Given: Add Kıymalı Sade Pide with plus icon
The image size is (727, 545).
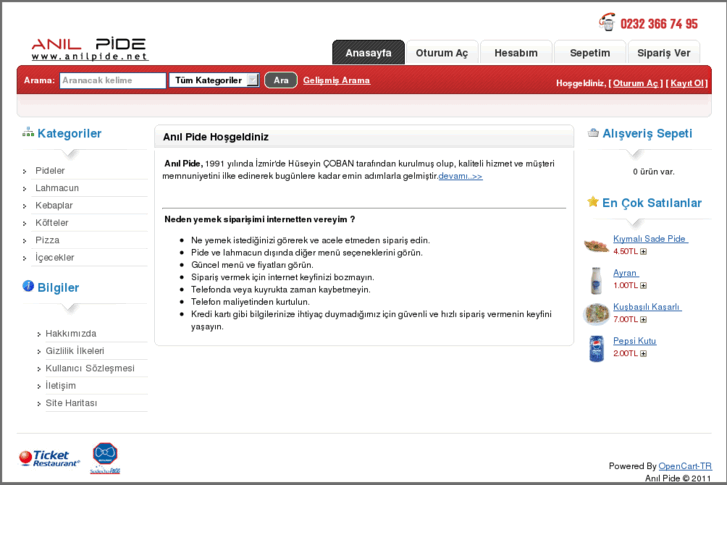Looking at the screenshot, I should [644, 251].
